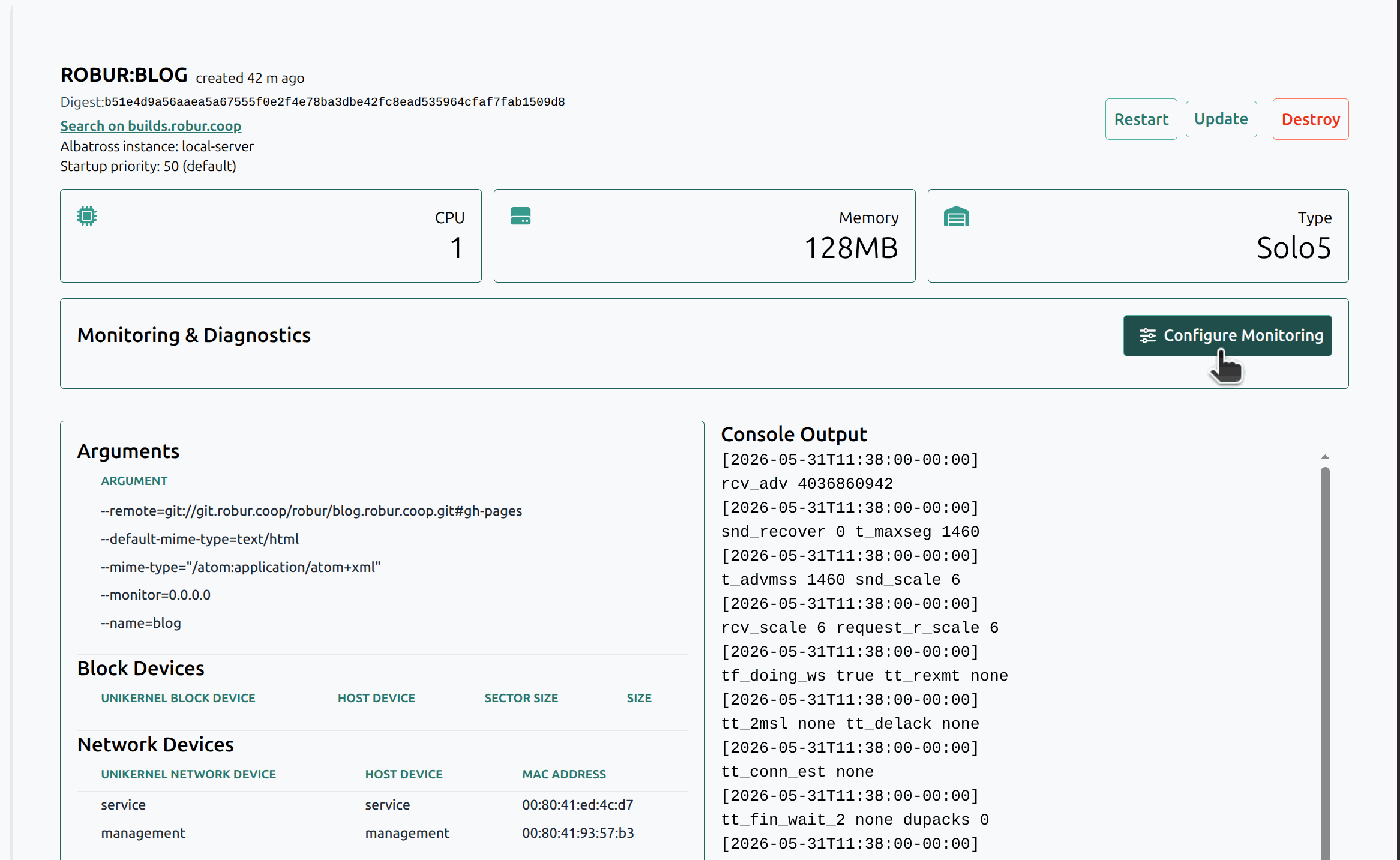Click the --mime-type atom+xml argument

point(241,567)
